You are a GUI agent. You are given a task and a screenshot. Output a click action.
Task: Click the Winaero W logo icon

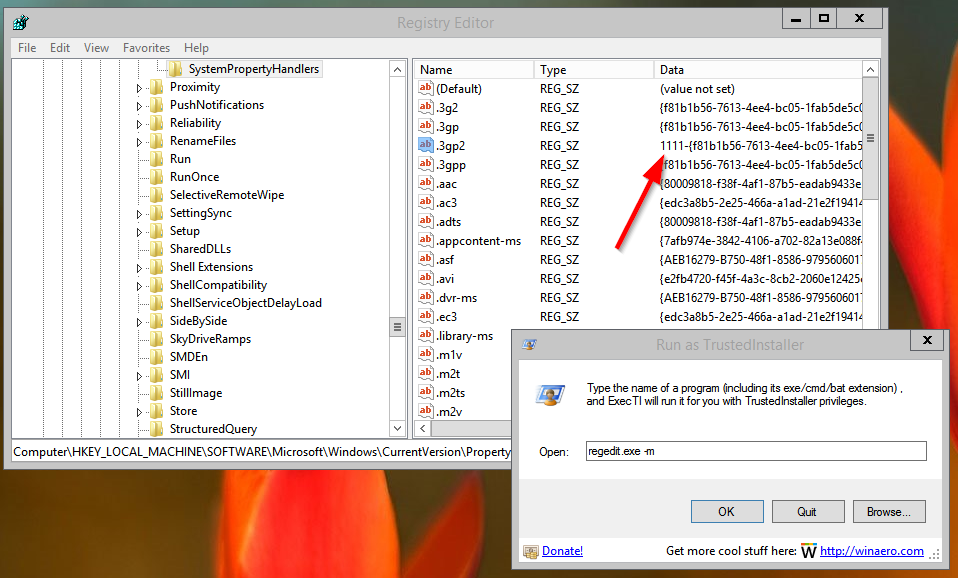(808, 551)
